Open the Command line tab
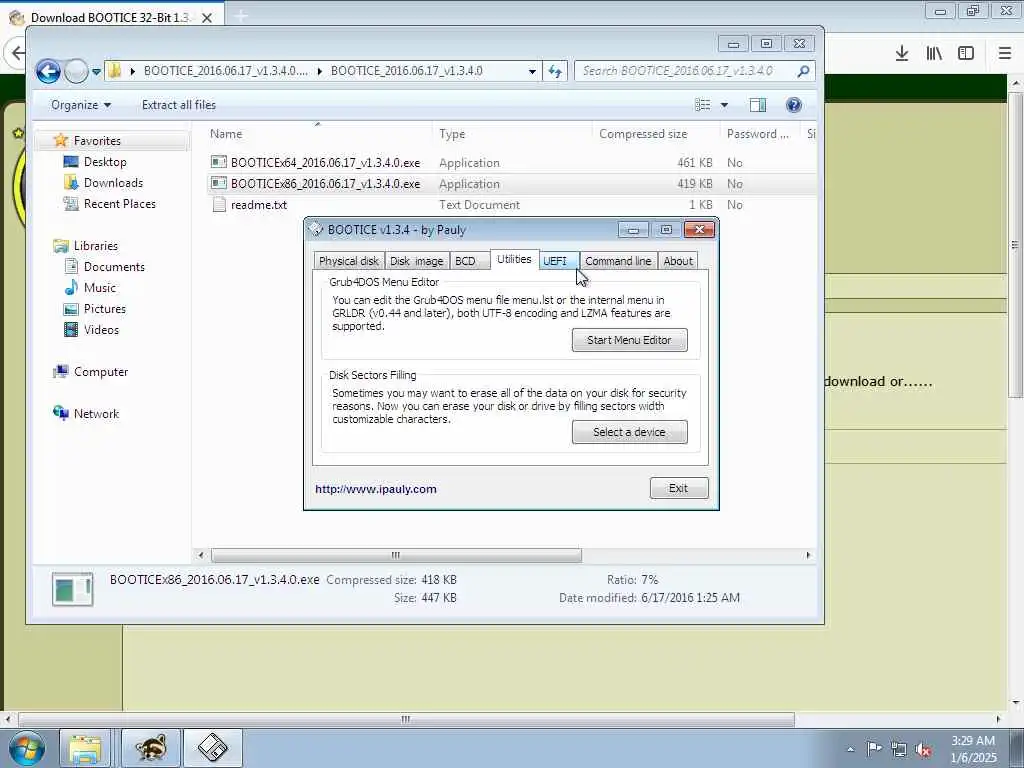 click(618, 261)
